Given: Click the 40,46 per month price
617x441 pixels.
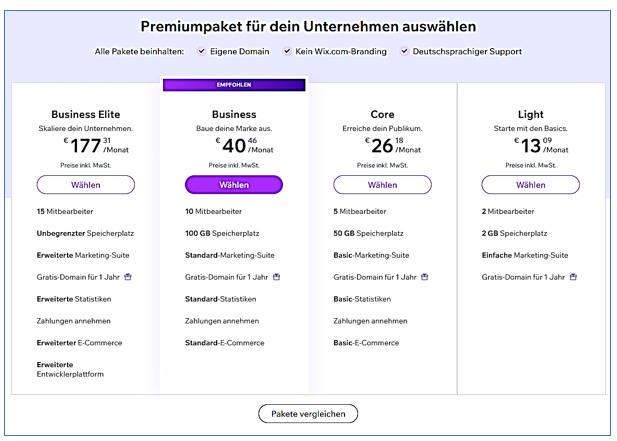Looking at the screenshot, I should [244, 146].
